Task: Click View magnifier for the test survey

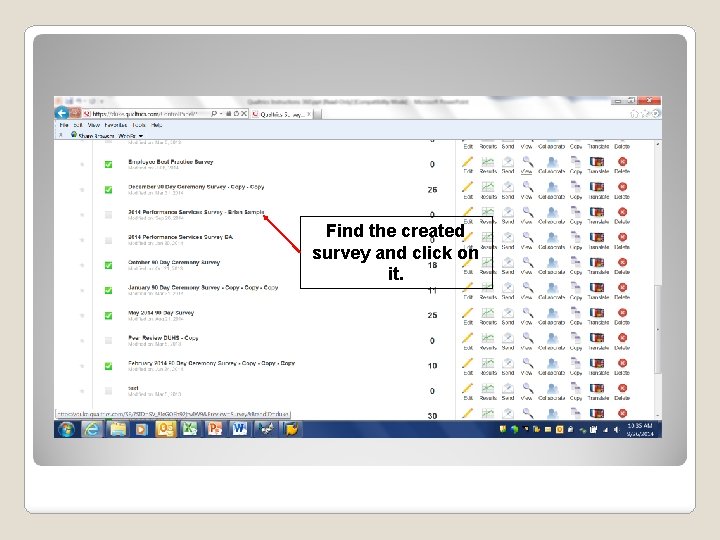Action: (528, 388)
